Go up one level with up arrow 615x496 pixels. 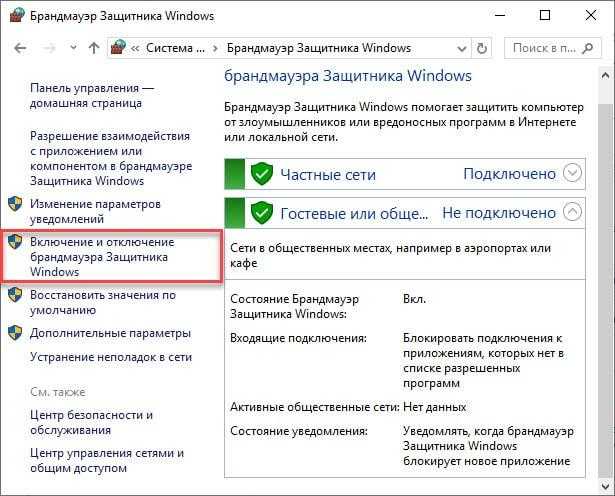pos(94,48)
